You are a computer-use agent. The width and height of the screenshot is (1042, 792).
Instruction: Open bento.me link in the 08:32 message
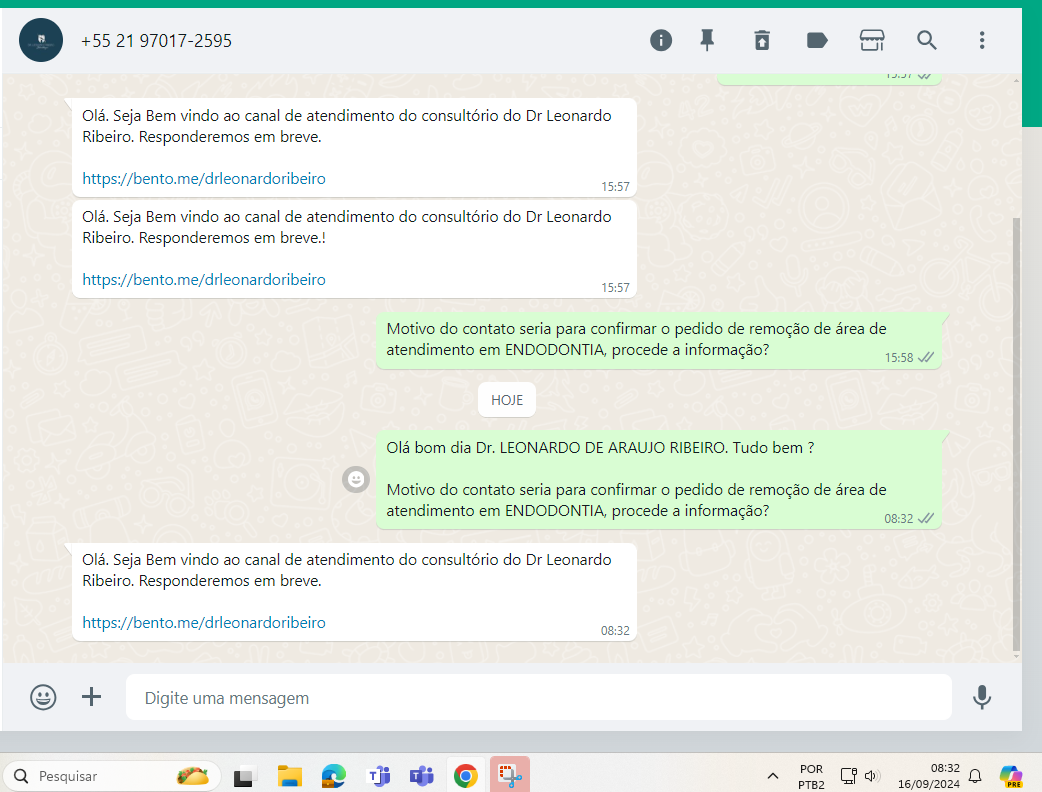point(204,623)
